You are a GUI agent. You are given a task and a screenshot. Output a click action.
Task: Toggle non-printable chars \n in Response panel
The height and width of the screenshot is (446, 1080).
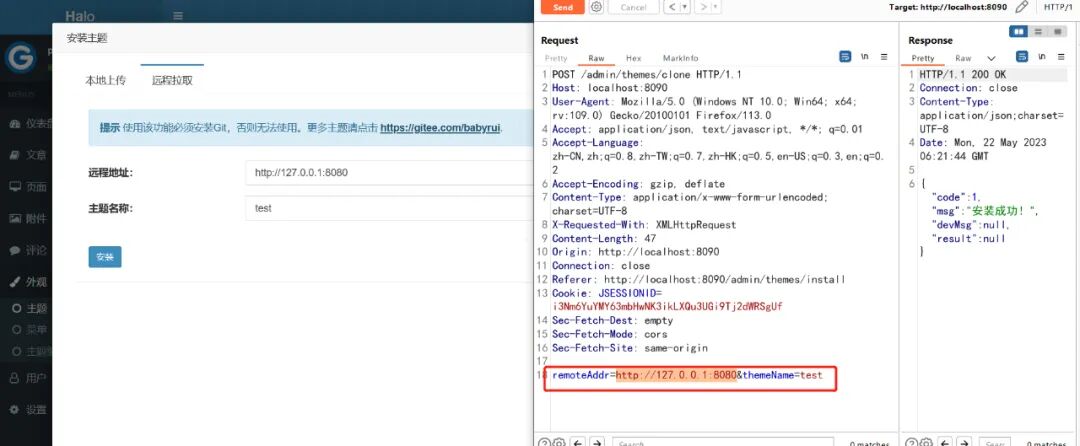(x=1041, y=56)
